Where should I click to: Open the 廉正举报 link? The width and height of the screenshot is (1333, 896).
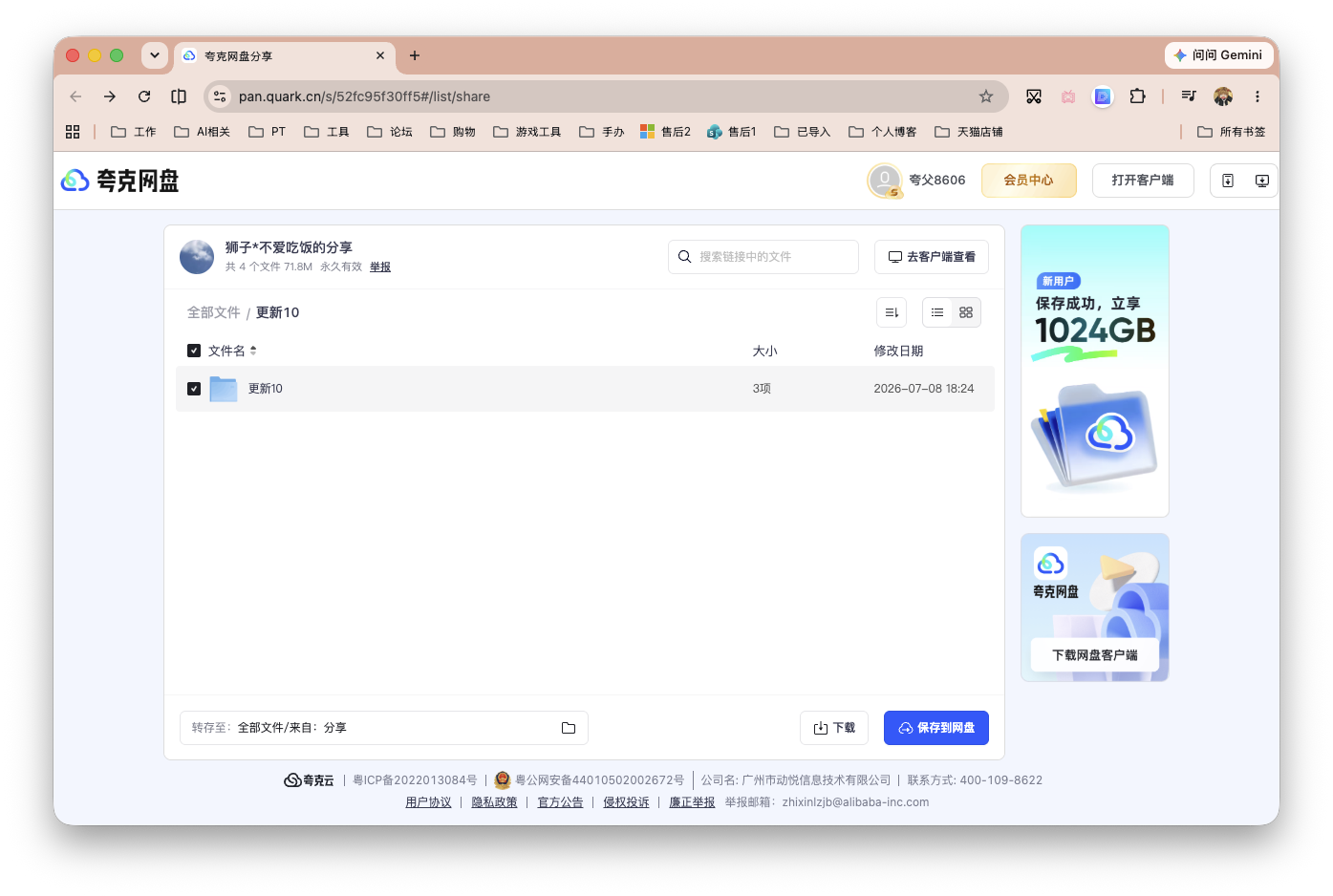click(692, 802)
